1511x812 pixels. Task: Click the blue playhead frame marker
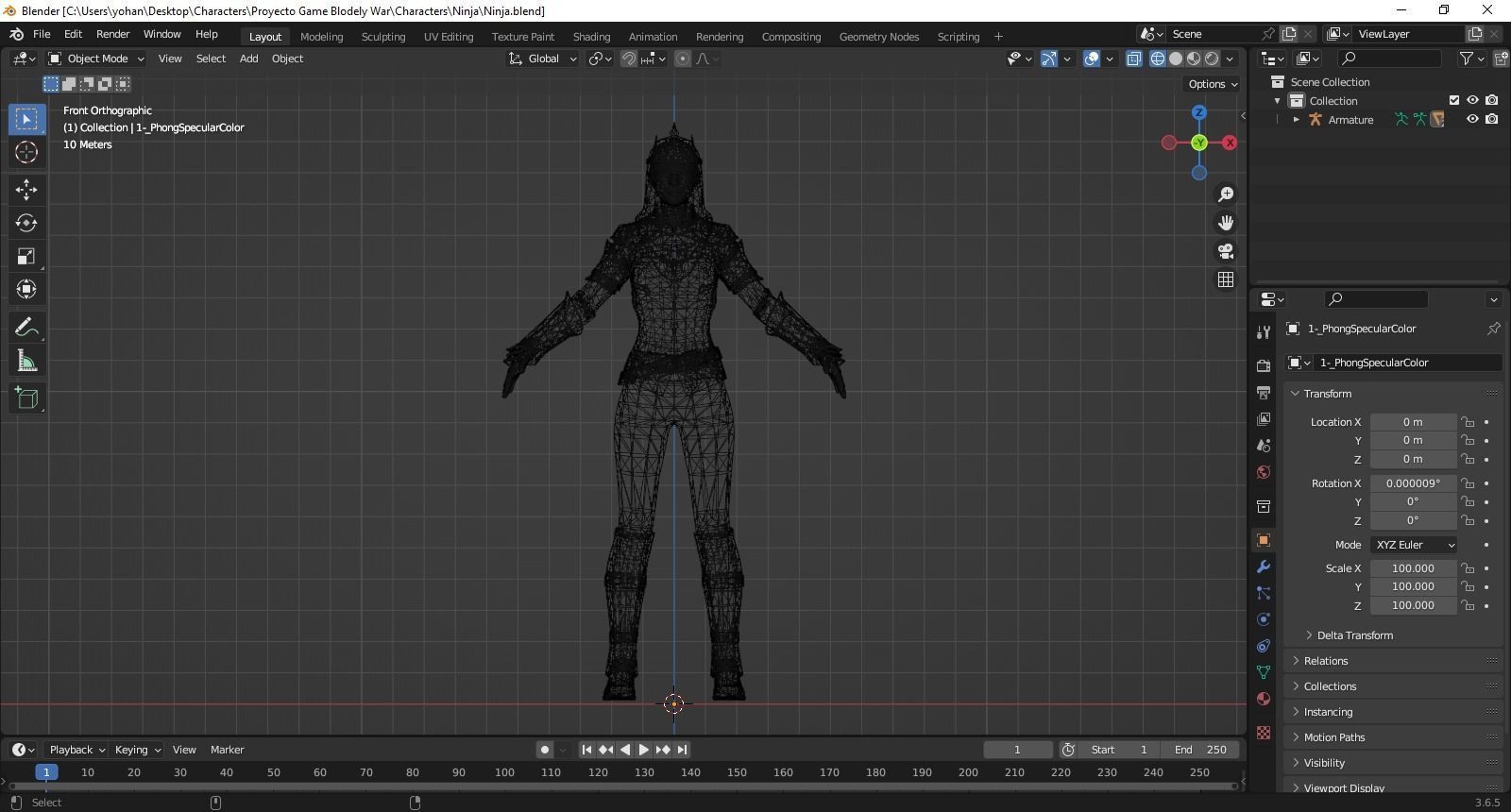click(46, 772)
